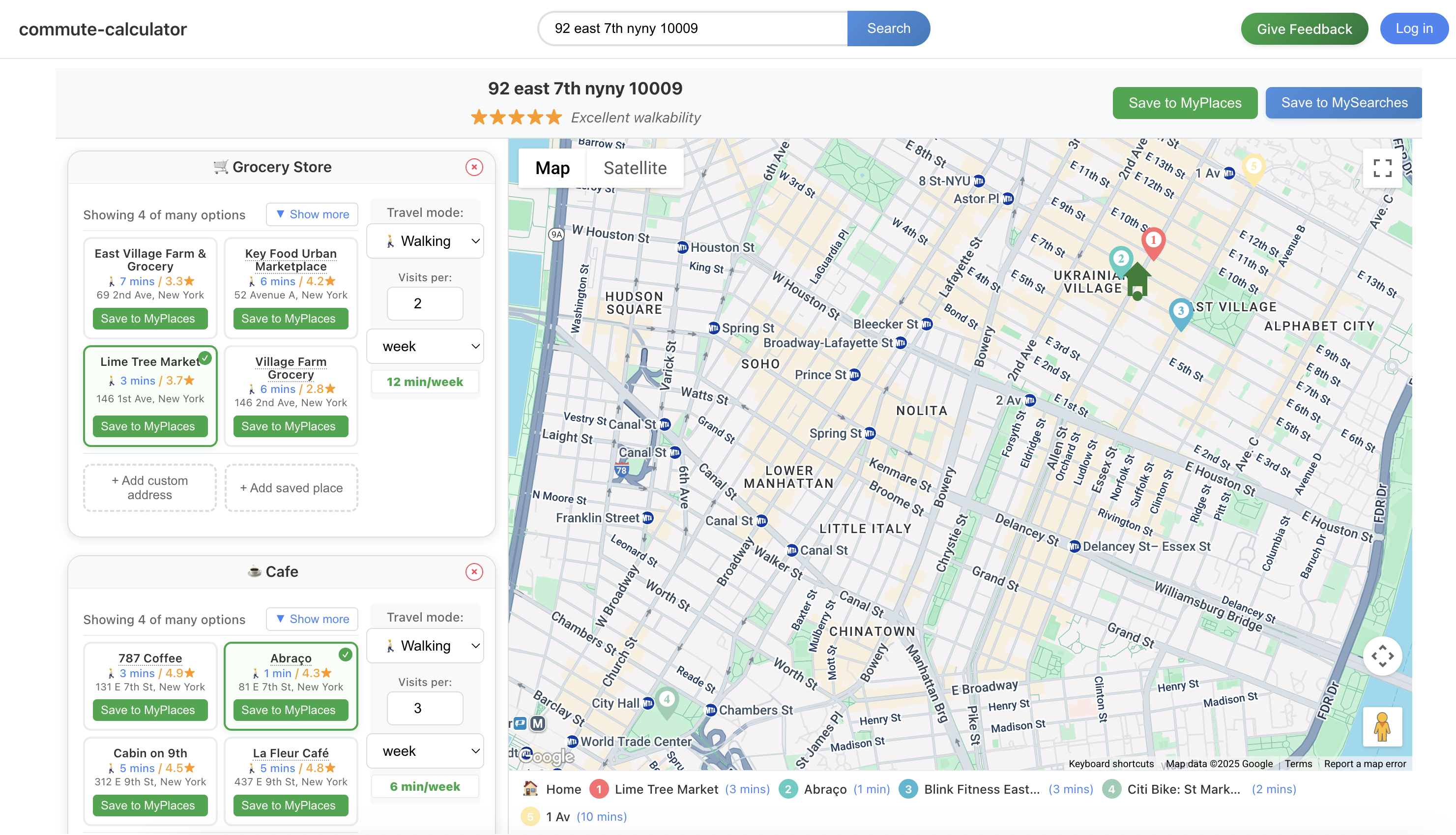Image resolution: width=1456 pixels, height=835 pixels.
Task: Select the Cabin on 9th cafe card
Action: tap(150, 781)
